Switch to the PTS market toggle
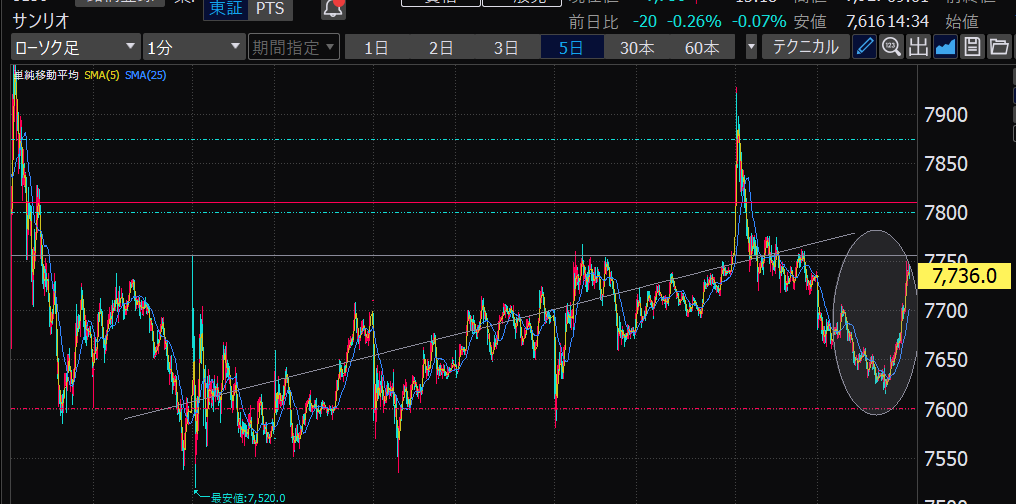 point(269,9)
